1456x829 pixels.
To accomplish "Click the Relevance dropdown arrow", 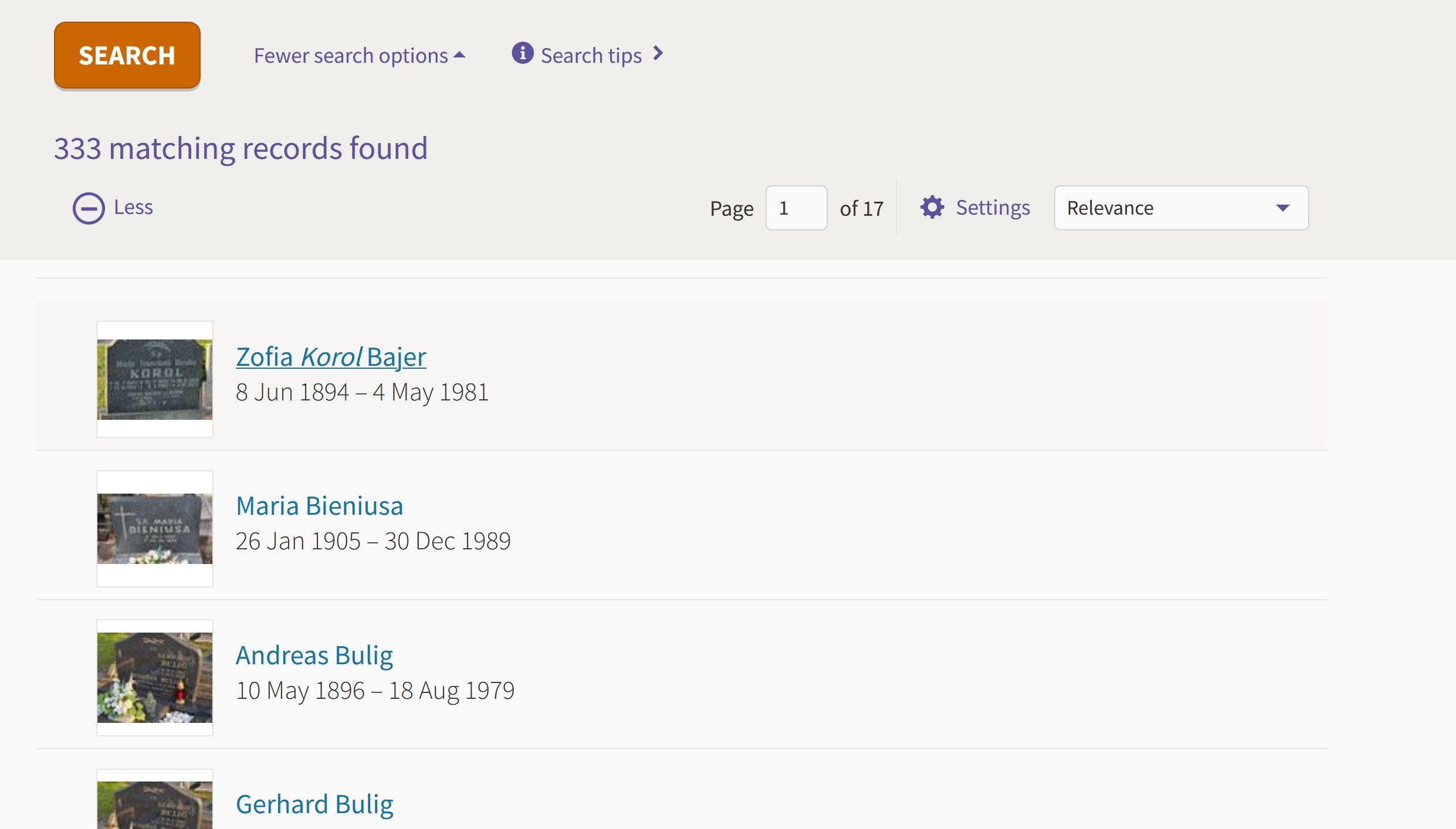I will point(1282,208).
